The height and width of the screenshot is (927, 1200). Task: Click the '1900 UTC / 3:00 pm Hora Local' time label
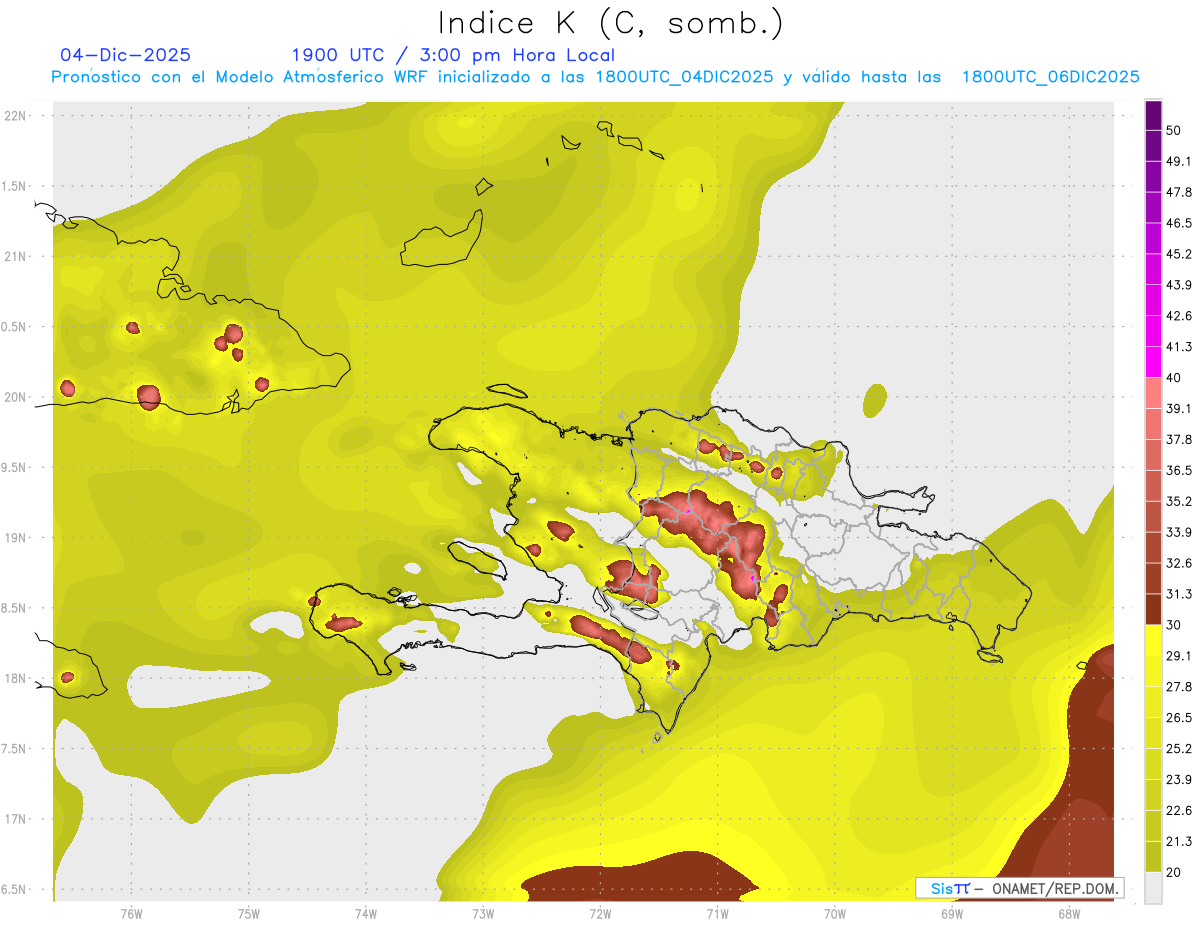pyautogui.click(x=453, y=55)
